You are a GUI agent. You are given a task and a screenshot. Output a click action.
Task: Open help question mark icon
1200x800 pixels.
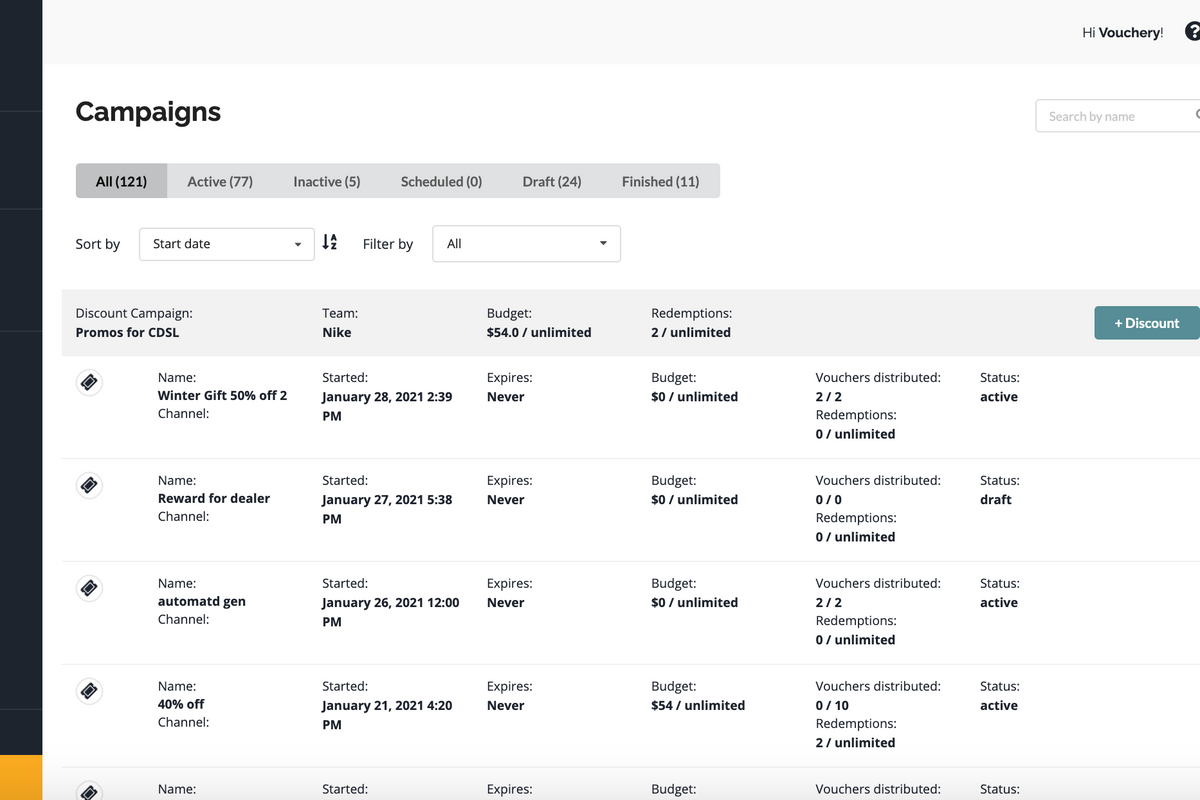pyautogui.click(x=1192, y=32)
